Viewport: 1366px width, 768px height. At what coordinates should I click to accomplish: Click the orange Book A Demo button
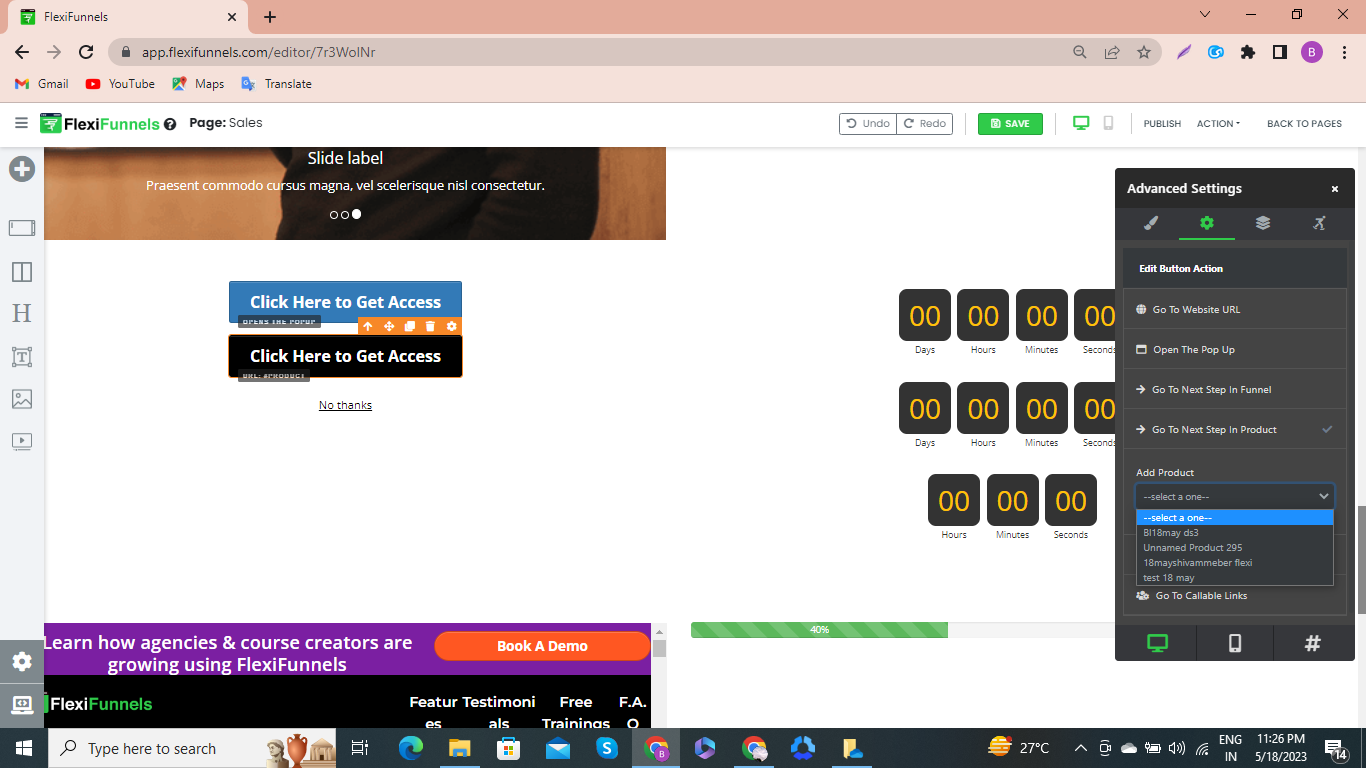click(x=542, y=646)
